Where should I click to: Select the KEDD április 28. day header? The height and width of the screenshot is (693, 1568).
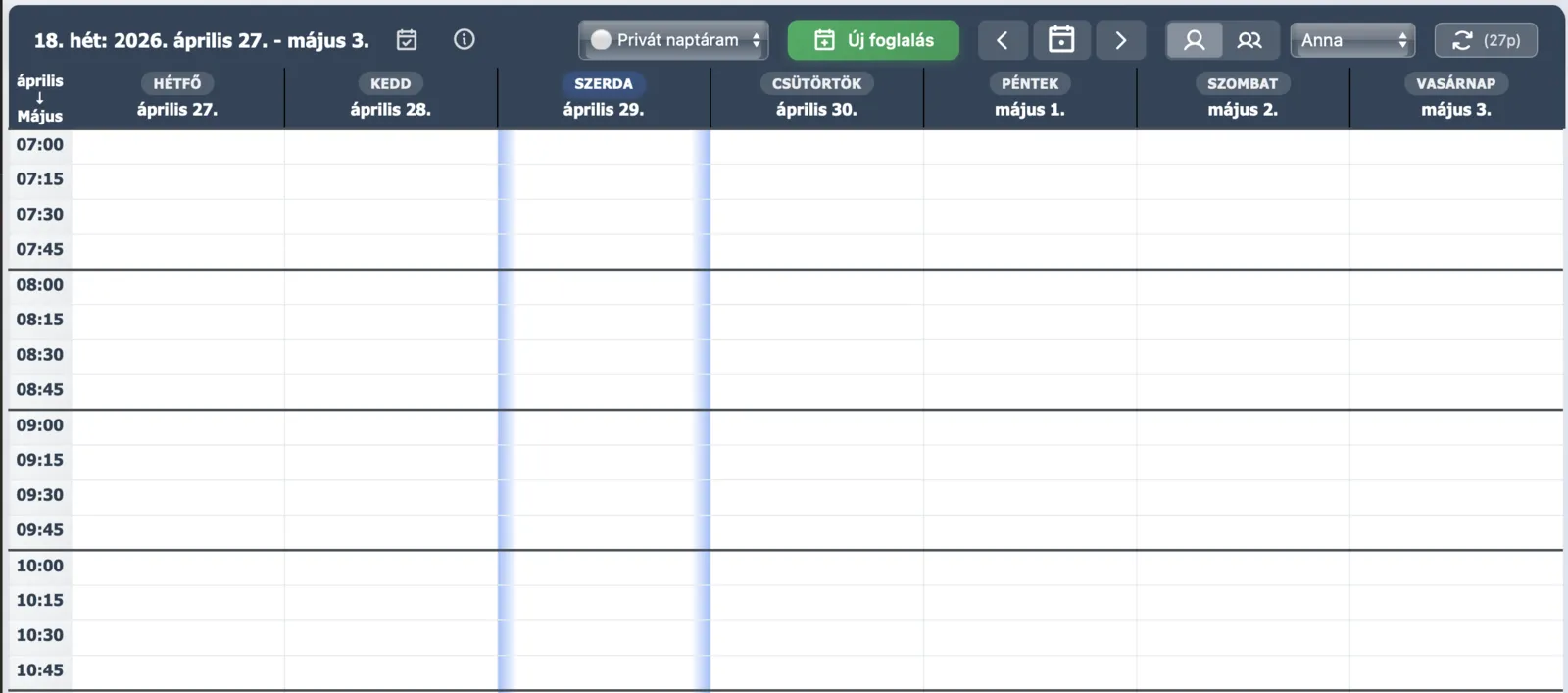[x=391, y=96]
